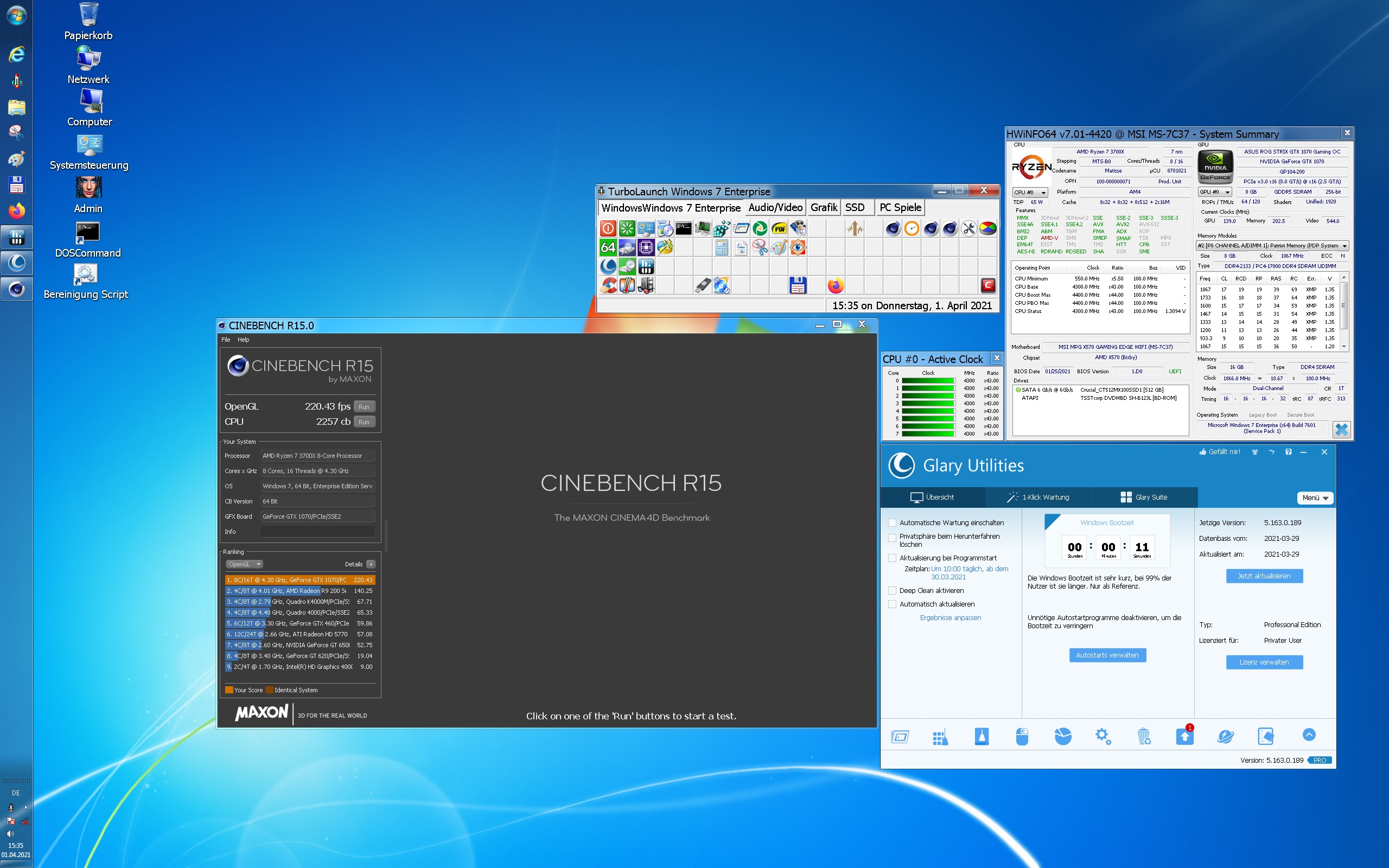Open Firefox icon in TurboLaunch panel
The height and width of the screenshot is (868, 1389).
(836, 285)
